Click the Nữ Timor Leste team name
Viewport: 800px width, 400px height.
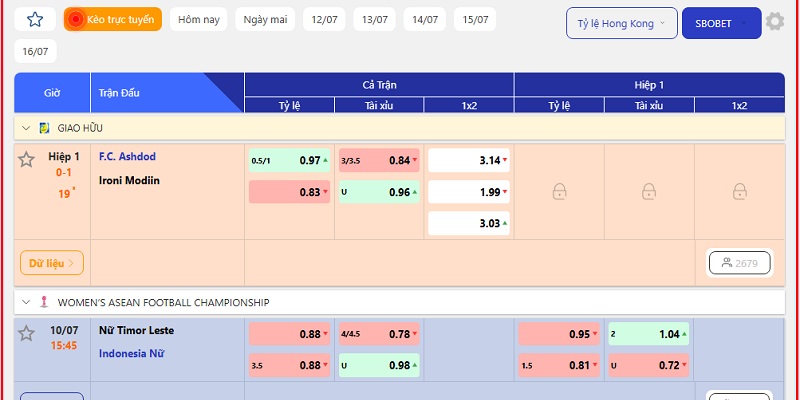[136, 331]
